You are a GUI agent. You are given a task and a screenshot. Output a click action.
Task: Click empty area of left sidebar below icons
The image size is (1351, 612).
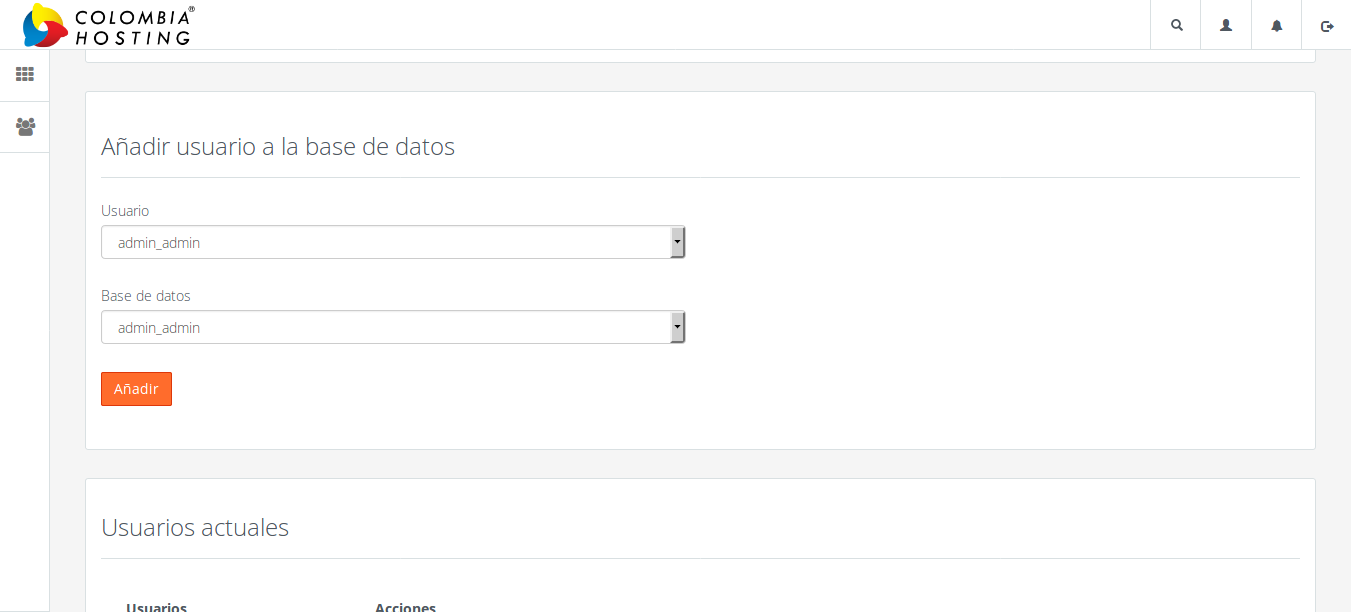[24, 380]
